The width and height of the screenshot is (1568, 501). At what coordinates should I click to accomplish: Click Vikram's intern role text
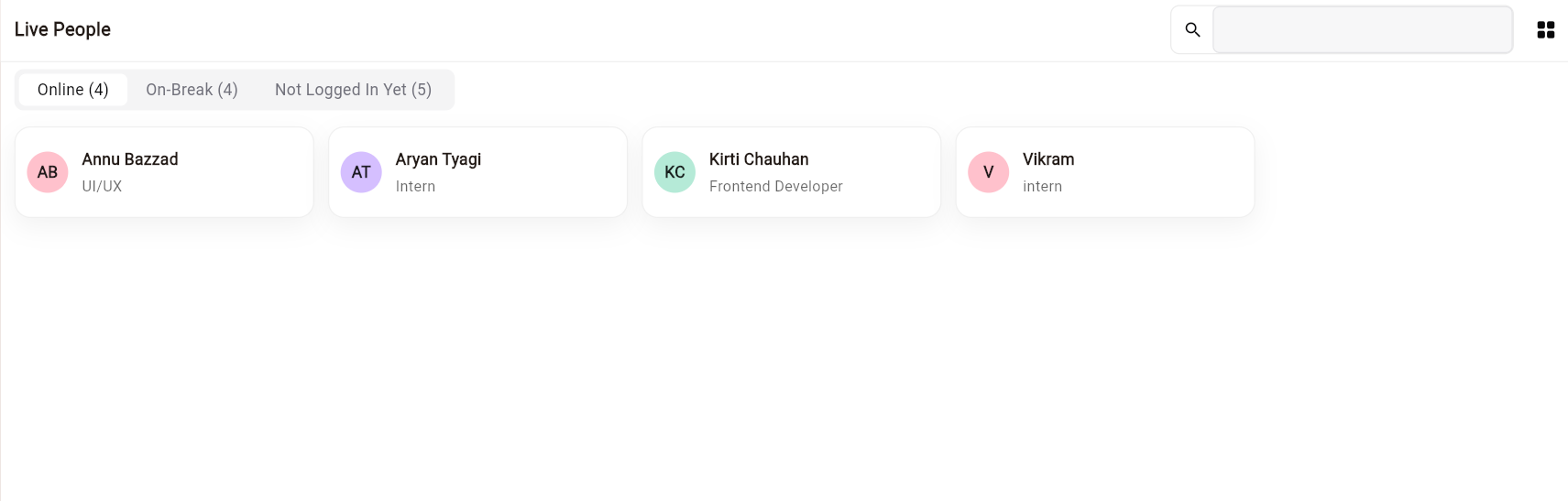coord(1042,187)
